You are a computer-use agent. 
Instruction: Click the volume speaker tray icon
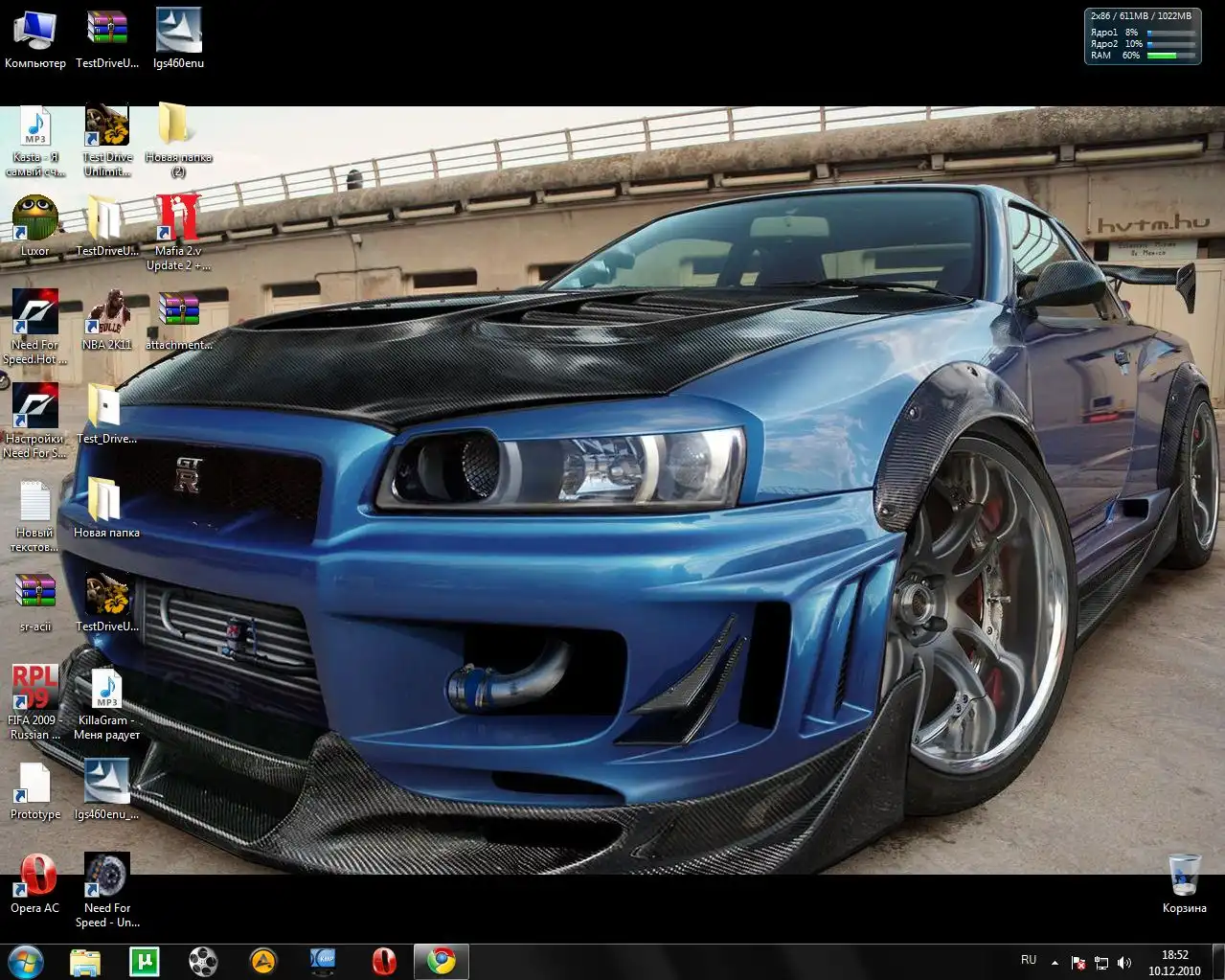[1124, 962]
